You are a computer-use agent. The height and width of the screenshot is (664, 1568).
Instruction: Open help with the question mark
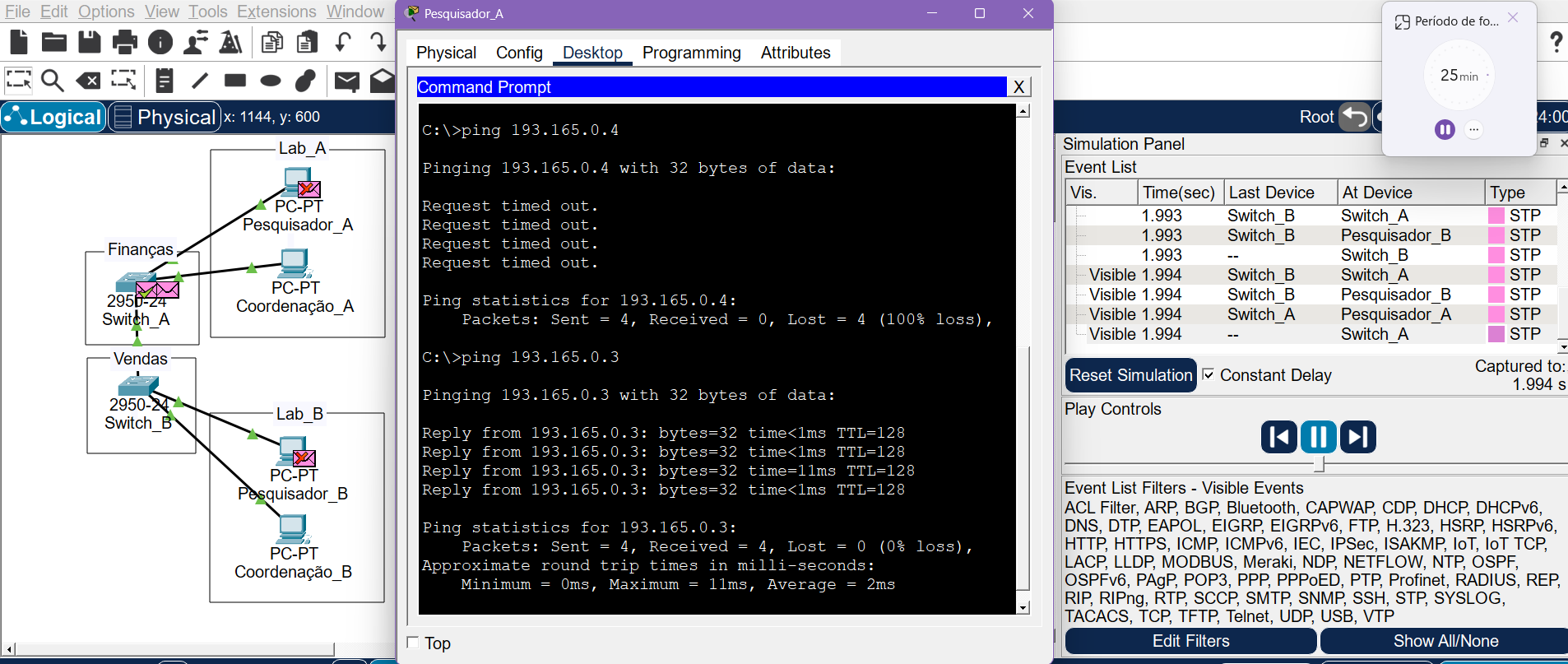point(1556,41)
